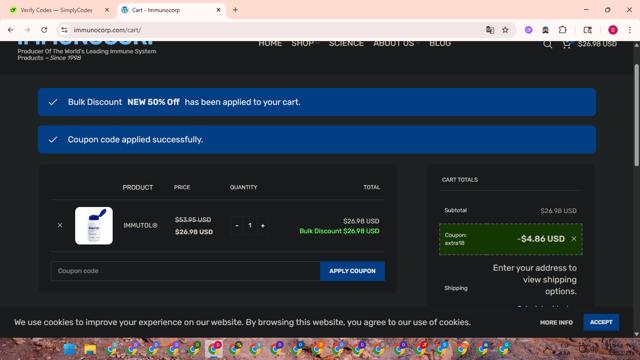Click the "Enter your address to view shipping options" text
Image resolution: width=640 pixels, height=360 pixels.
pyautogui.click(x=535, y=280)
